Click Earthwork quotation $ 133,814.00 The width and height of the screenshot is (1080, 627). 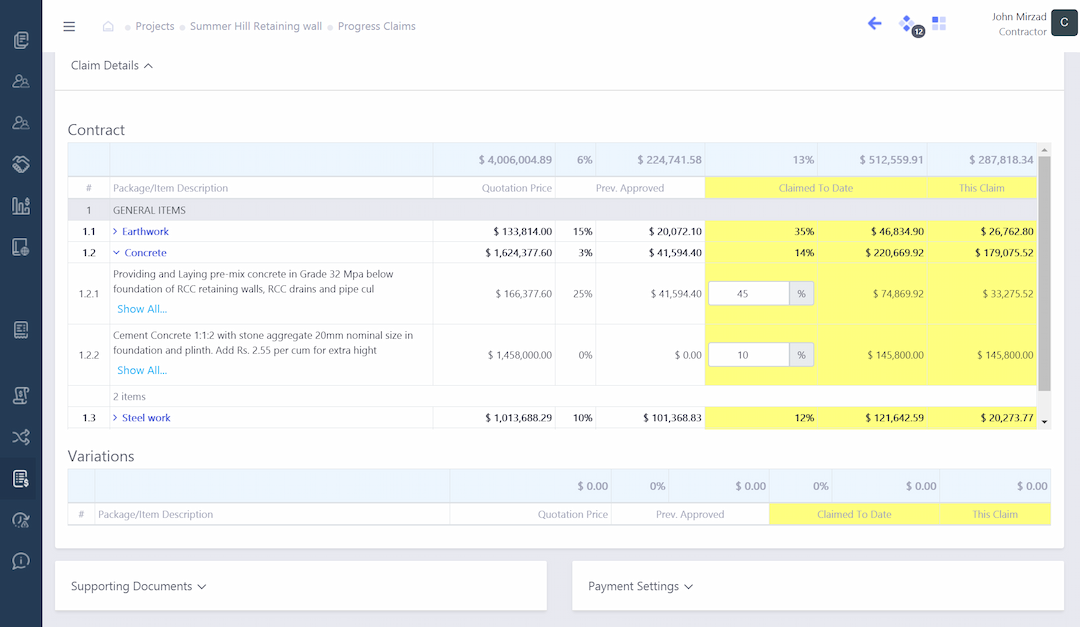point(523,232)
